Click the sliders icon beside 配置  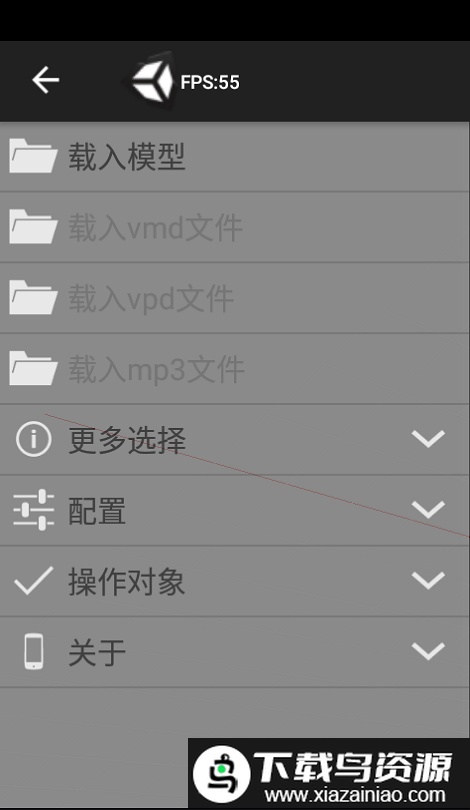tap(34, 510)
